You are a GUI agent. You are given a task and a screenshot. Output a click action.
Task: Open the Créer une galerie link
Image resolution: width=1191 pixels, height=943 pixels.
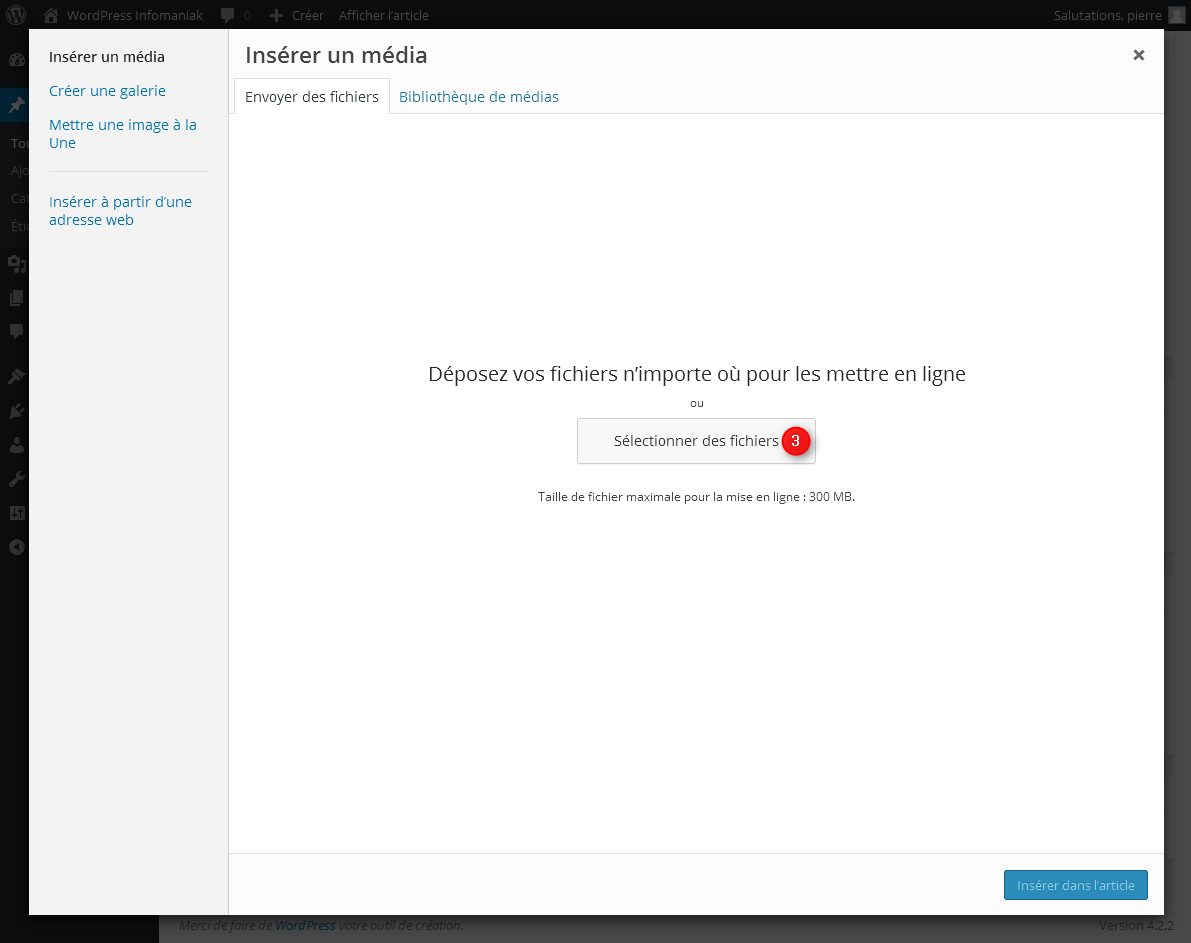[107, 91]
